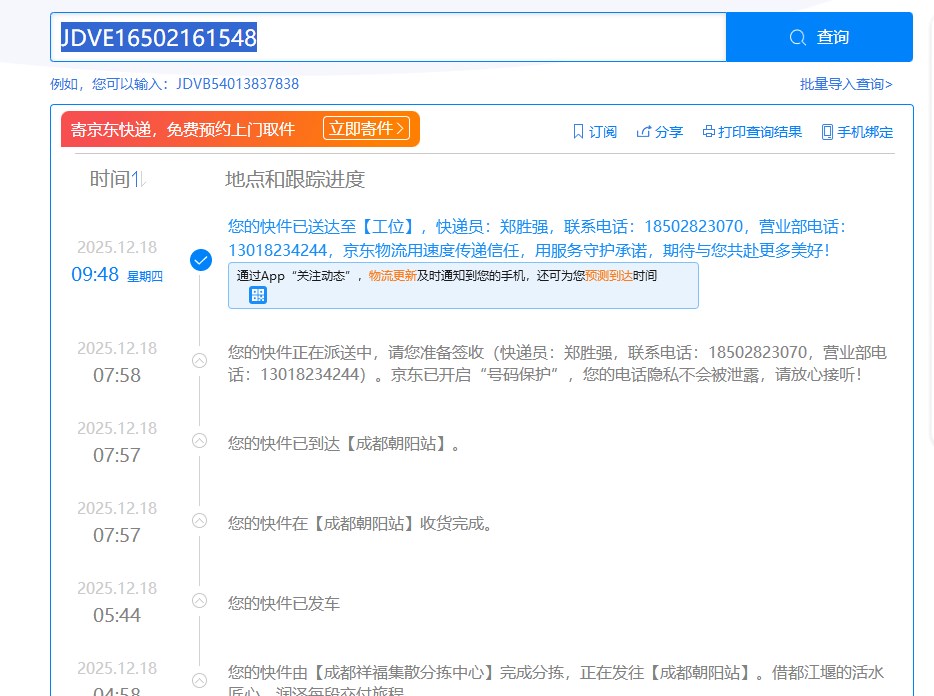934x696 pixels.
Task: Expand the 已到达成都朝阳站 timeline node
Action: tap(199, 440)
